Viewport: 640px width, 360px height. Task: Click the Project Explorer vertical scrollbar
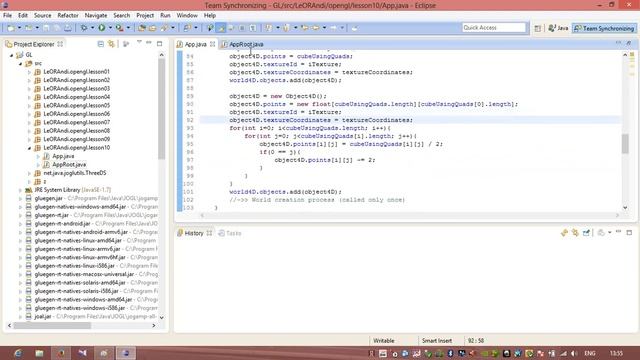pos(162,109)
